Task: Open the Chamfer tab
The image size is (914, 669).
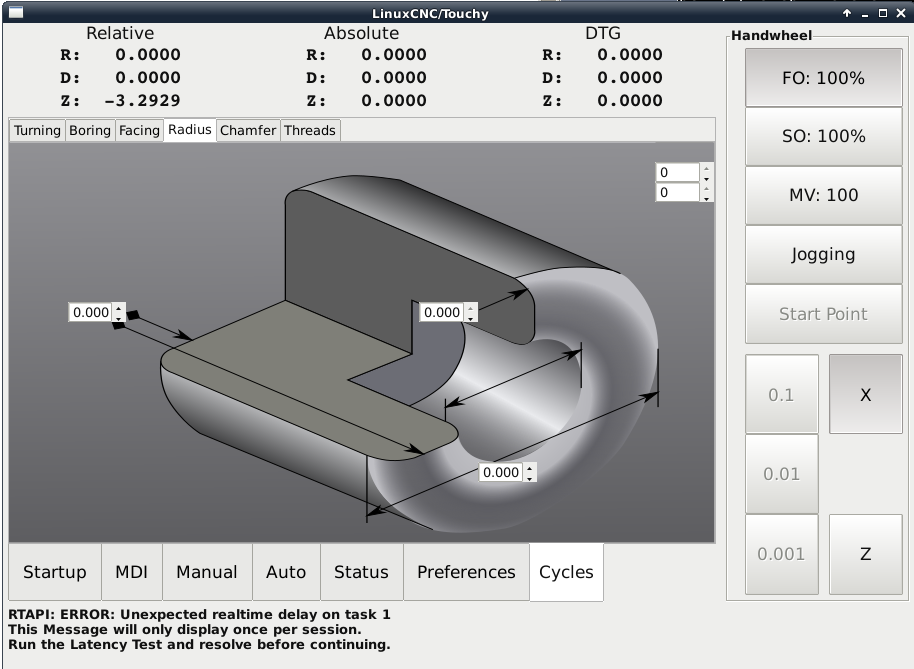Action: click(248, 131)
